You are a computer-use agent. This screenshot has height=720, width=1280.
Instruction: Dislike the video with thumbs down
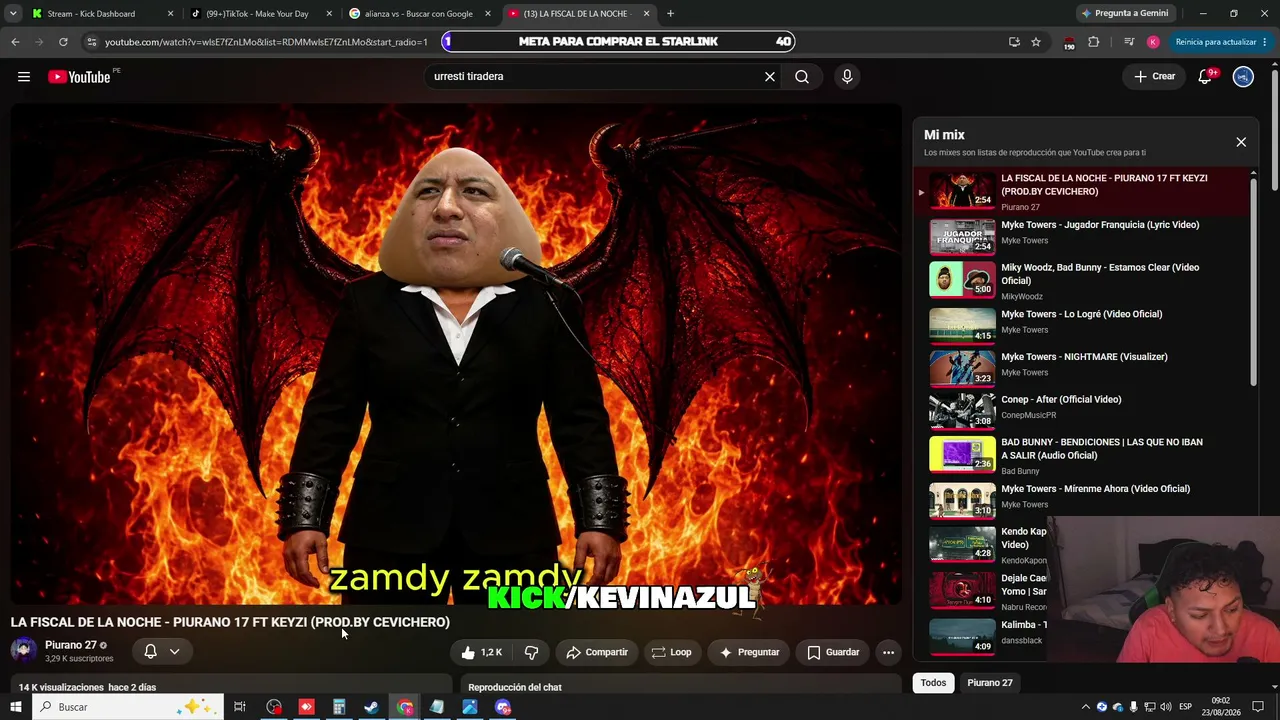pyautogui.click(x=531, y=652)
